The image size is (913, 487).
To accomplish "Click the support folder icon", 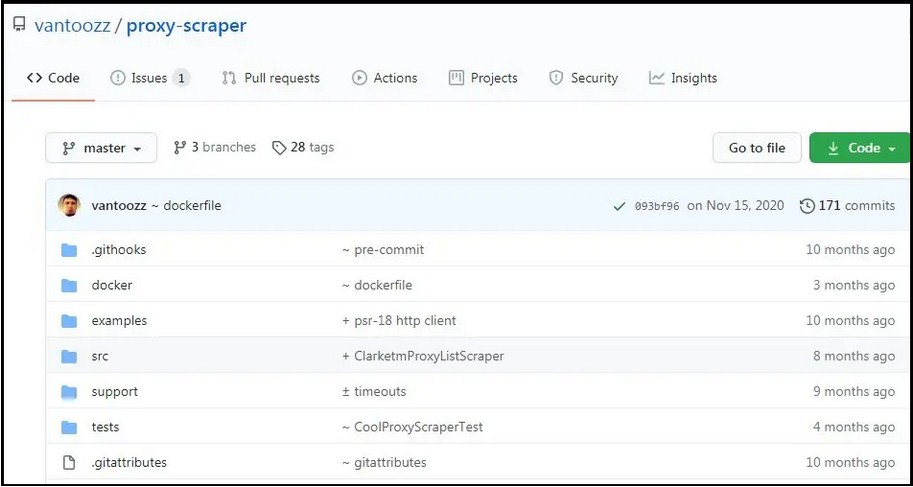I will pyautogui.click(x=69, y=393).
